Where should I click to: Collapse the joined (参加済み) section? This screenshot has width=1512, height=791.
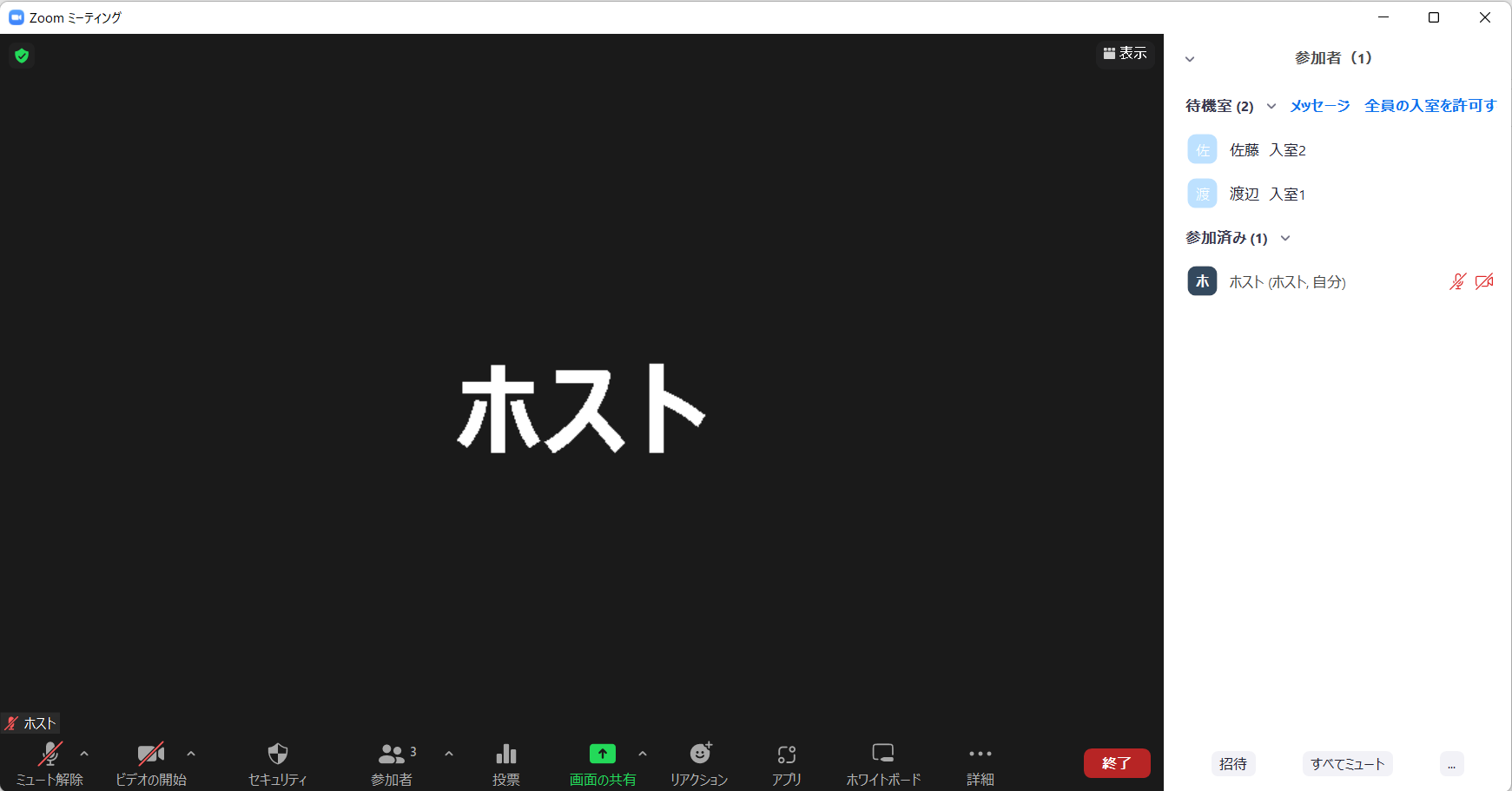1285,238
